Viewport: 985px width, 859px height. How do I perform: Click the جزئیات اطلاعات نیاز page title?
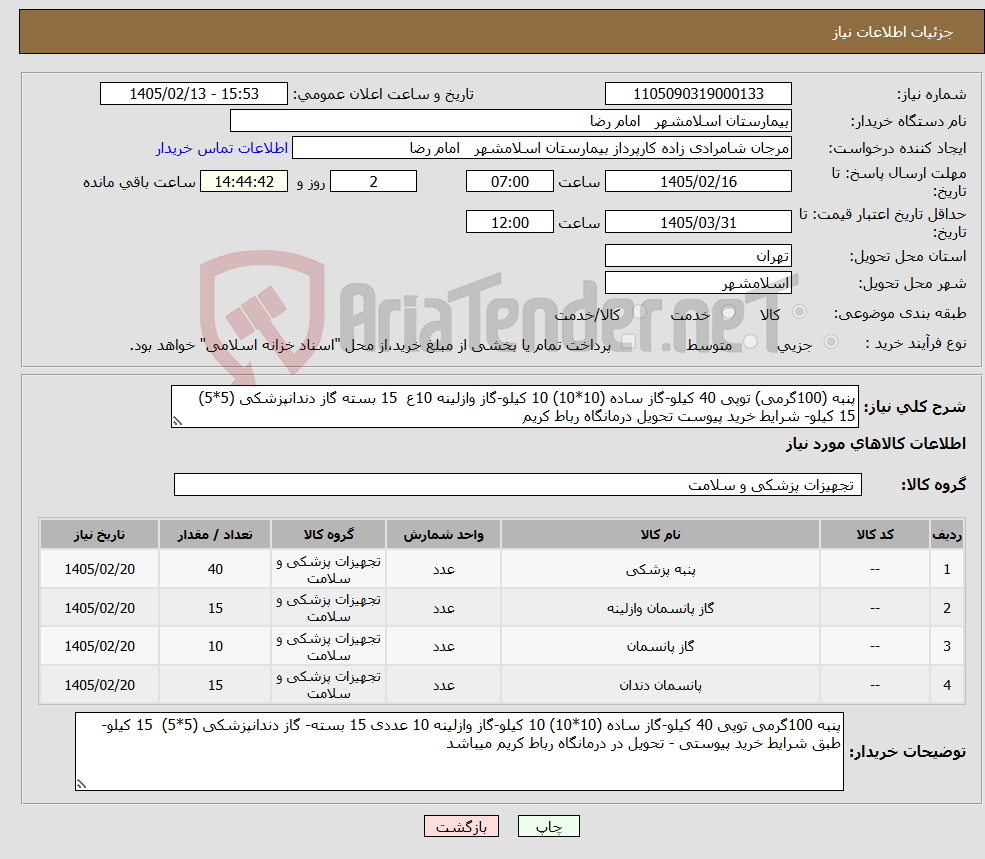pyautogui.click(x=892, y=32)
